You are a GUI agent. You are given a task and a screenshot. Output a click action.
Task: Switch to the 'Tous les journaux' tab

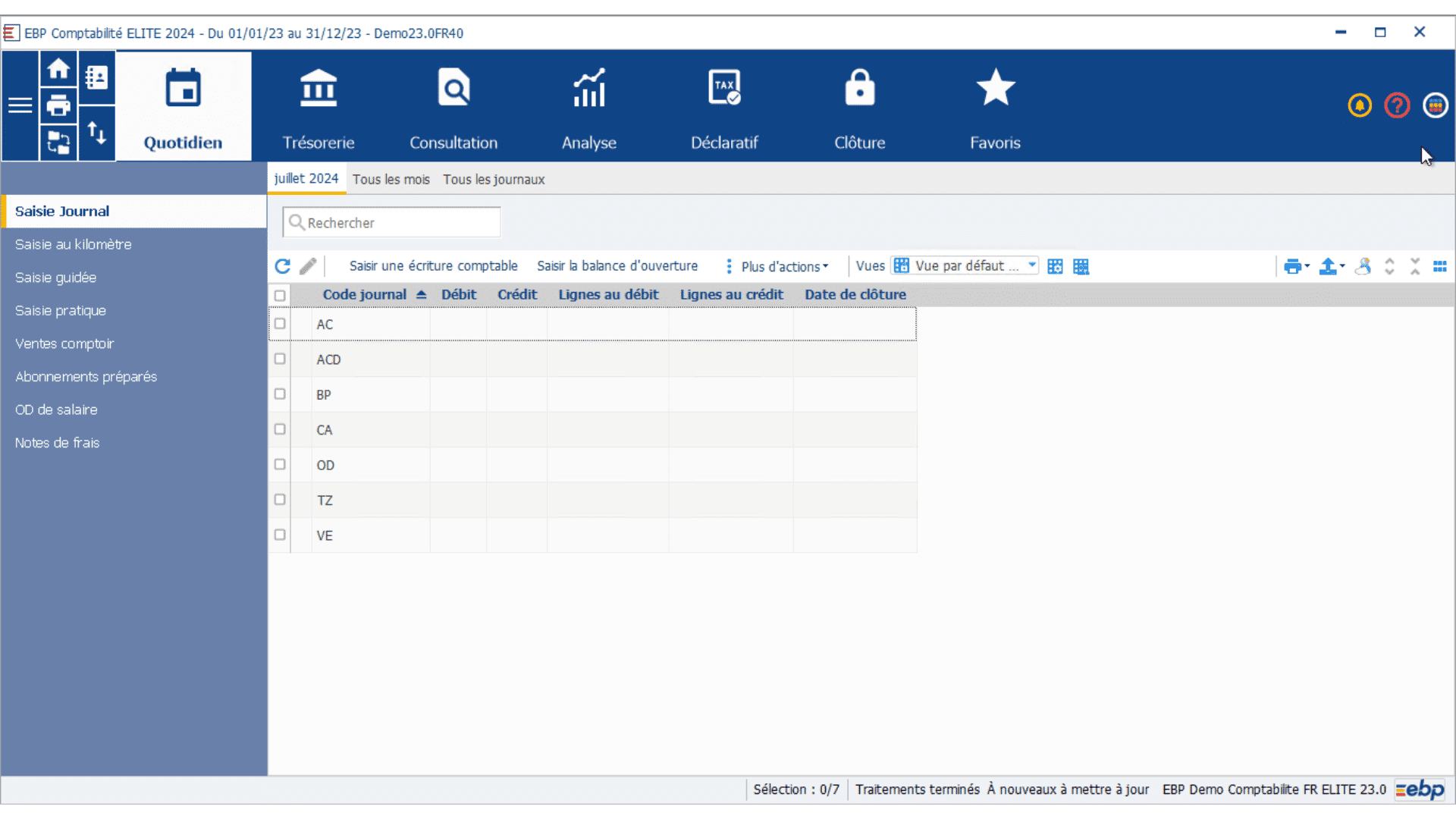pyautogui.click(x=494, y=180)
